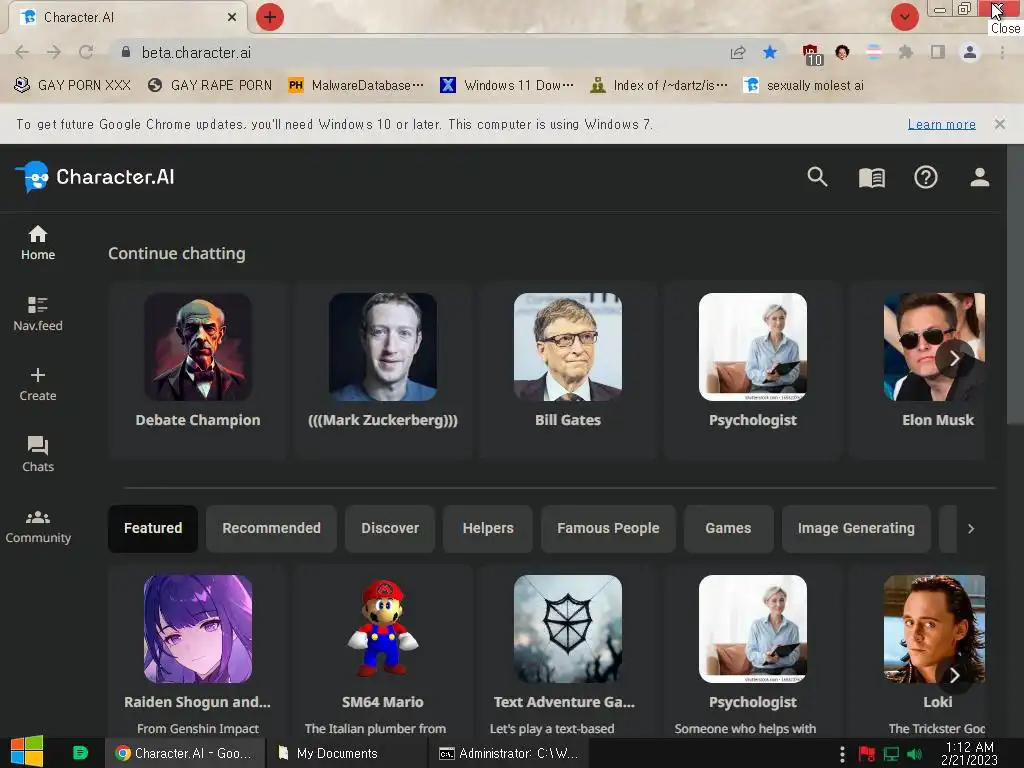Open the Windows 11 Dow… bookmark
Image resolution: width=1024 pixels, height=768 pixels.
507,85
